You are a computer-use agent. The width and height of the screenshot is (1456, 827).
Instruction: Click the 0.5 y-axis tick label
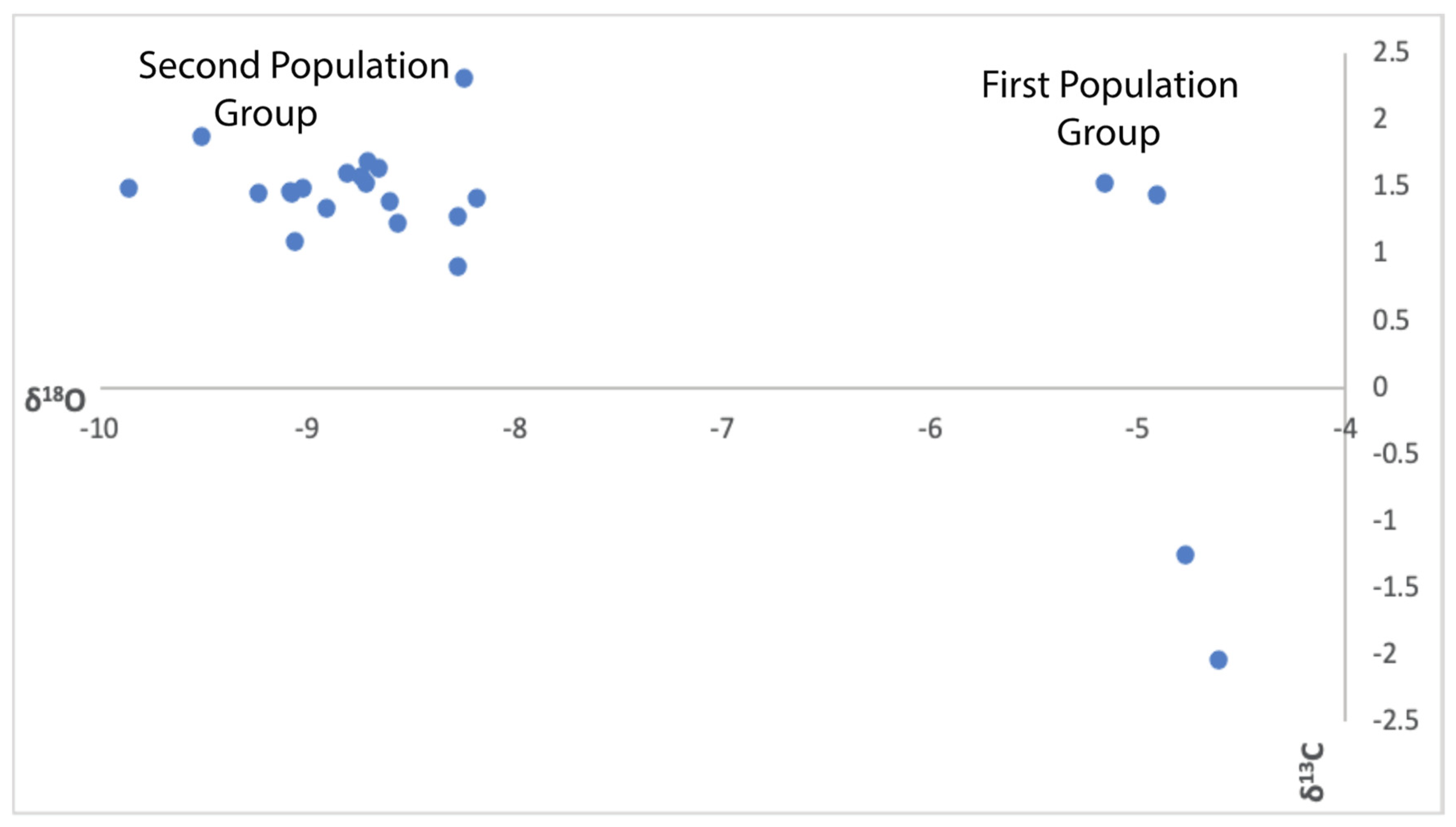[x=1390, y=320]
